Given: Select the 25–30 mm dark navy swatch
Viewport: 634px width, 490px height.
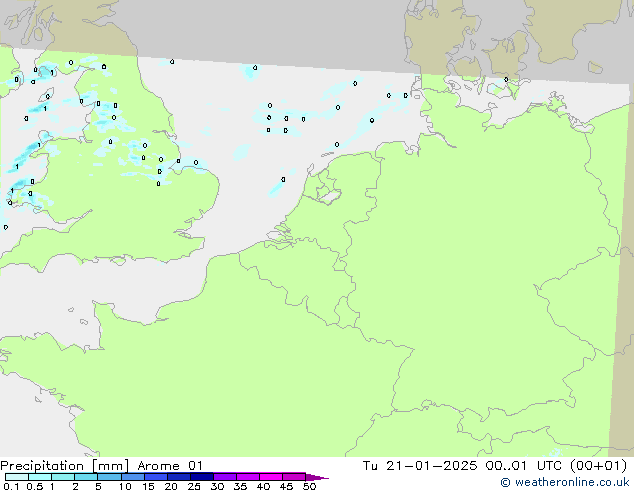Looking at the screenshot, I should point(202,477).
